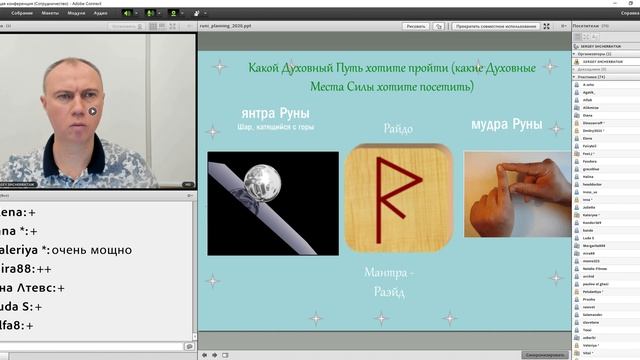Open video pod options menu

(190, 26)
